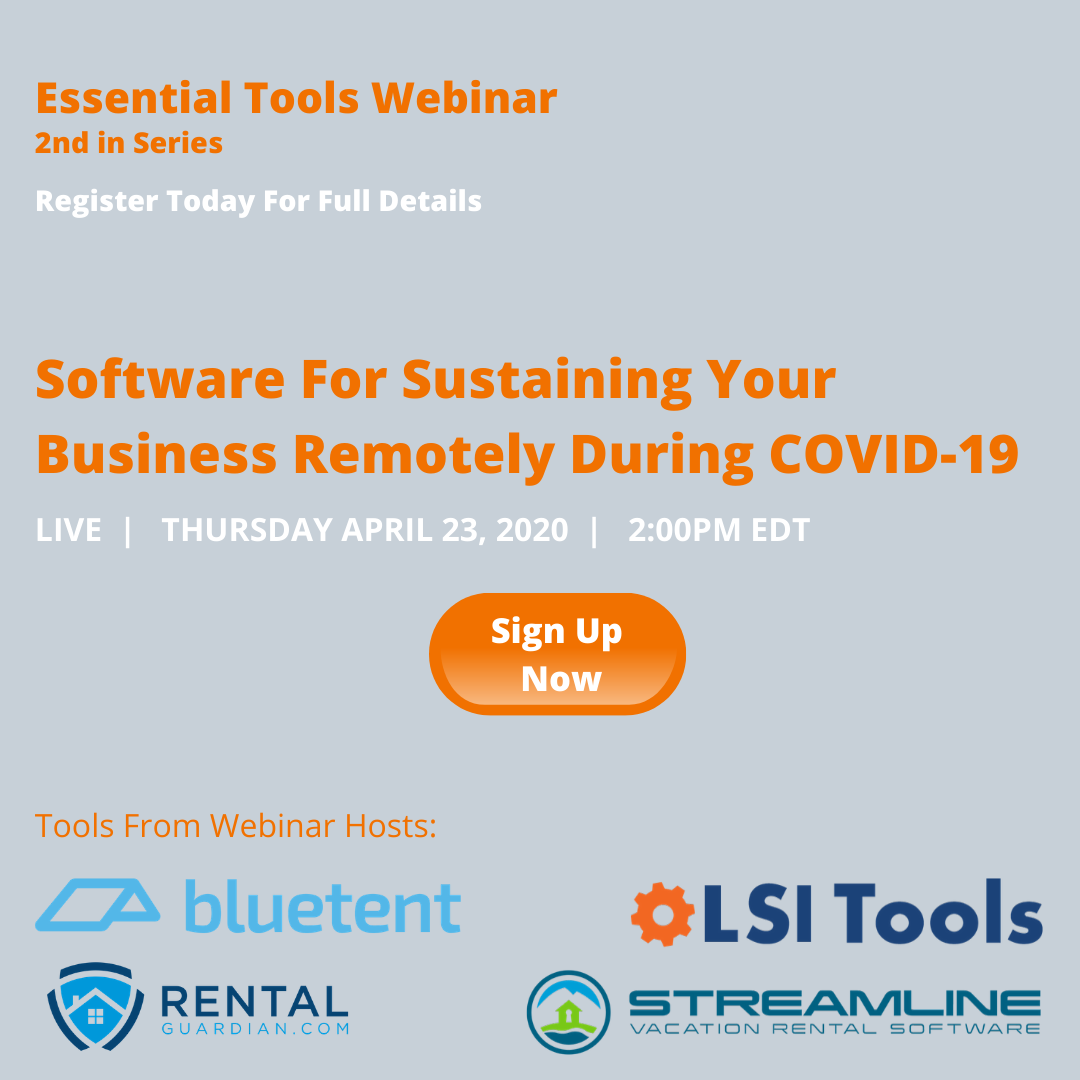The width and height of the screenshot is (1080, 1080).
Task: Click the LSI Tools wordmark
Action: point(873,911)
